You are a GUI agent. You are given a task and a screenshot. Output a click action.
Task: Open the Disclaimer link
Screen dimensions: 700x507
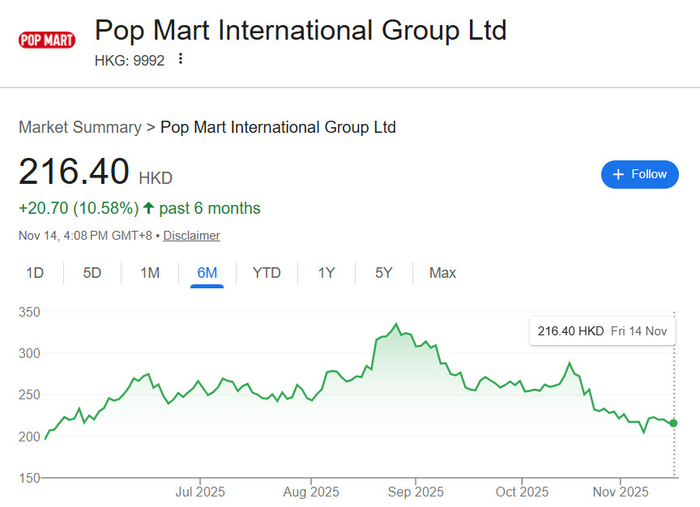coord(191,235)
